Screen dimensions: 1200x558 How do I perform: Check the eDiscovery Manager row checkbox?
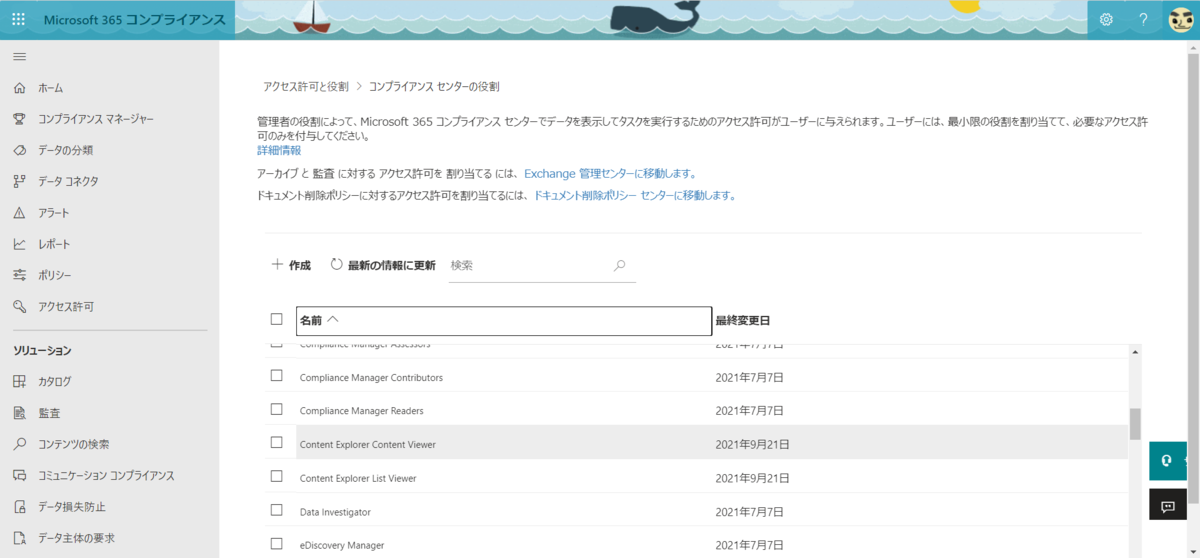click(277, 544)
